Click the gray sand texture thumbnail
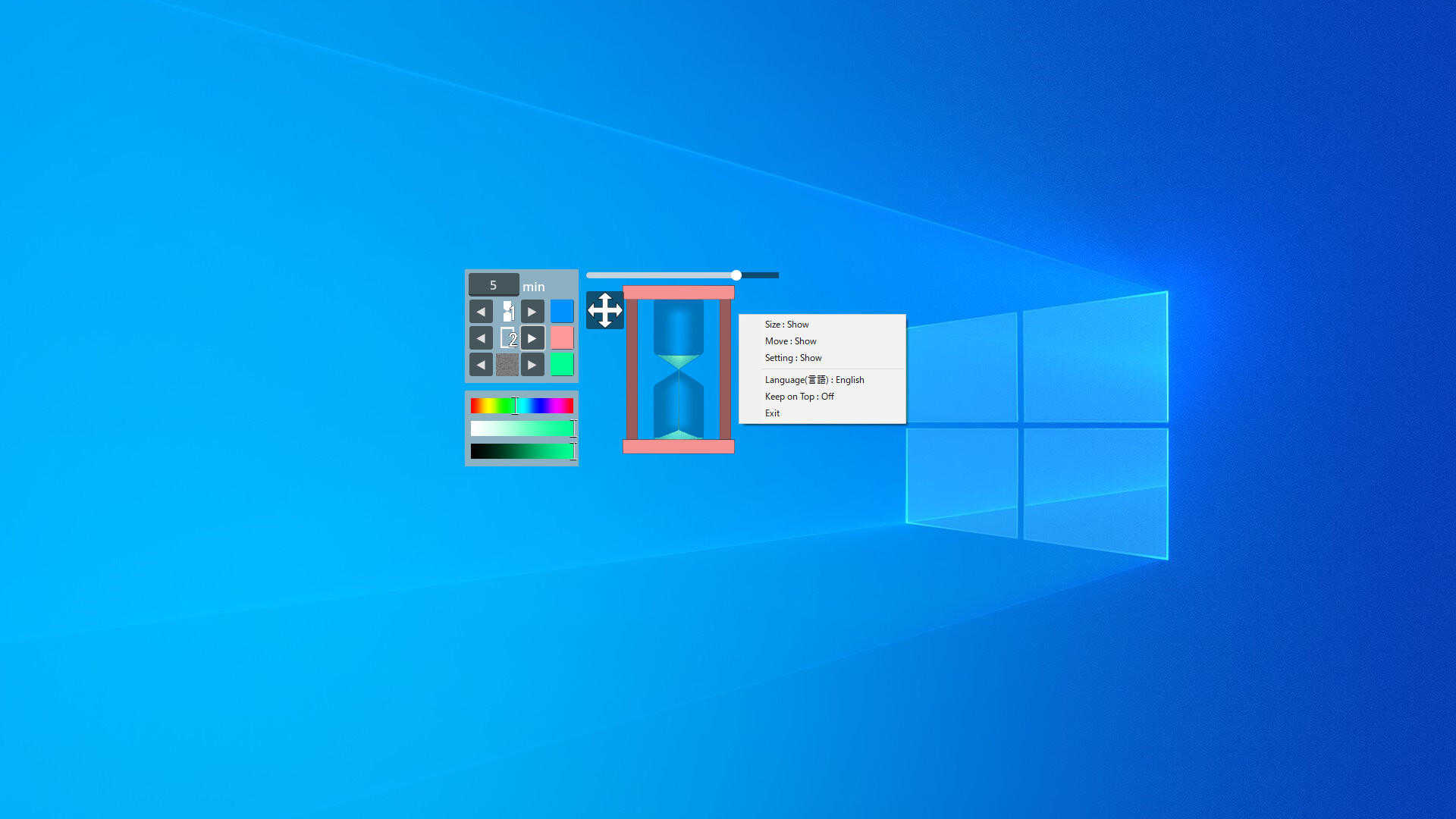 tap(507, 365)
